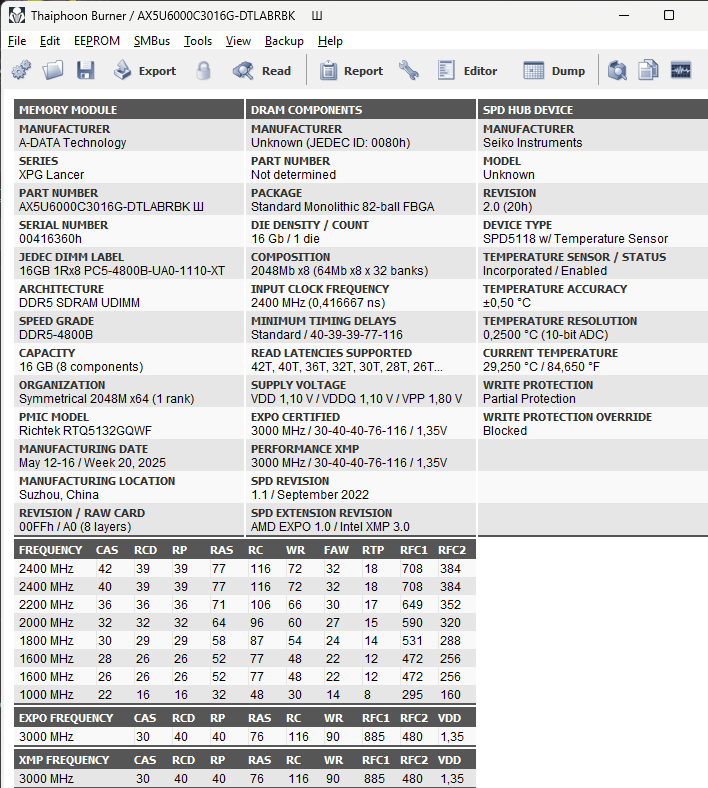
Task: Click the 16 GB (8 components) capacity value
Action: (x=81, y=367)
